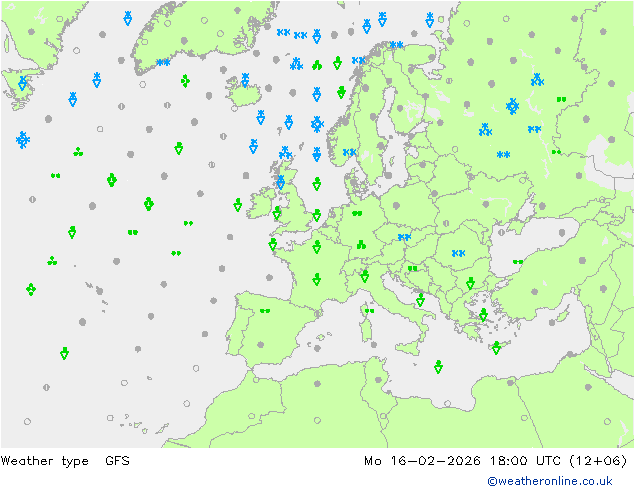Click the green shower symbol in northern France
The image size is (634, 490).
[317, 247]
